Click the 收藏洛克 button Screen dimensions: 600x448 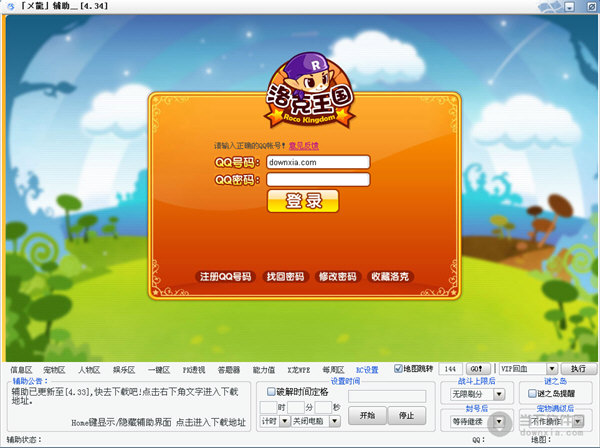click(390, 277)
